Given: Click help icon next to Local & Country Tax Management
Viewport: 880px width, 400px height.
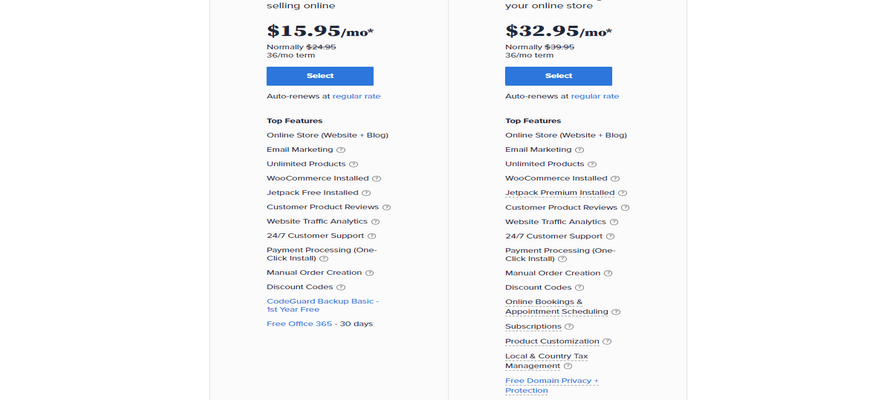Looking at the screenshot, I should (568, 366).
